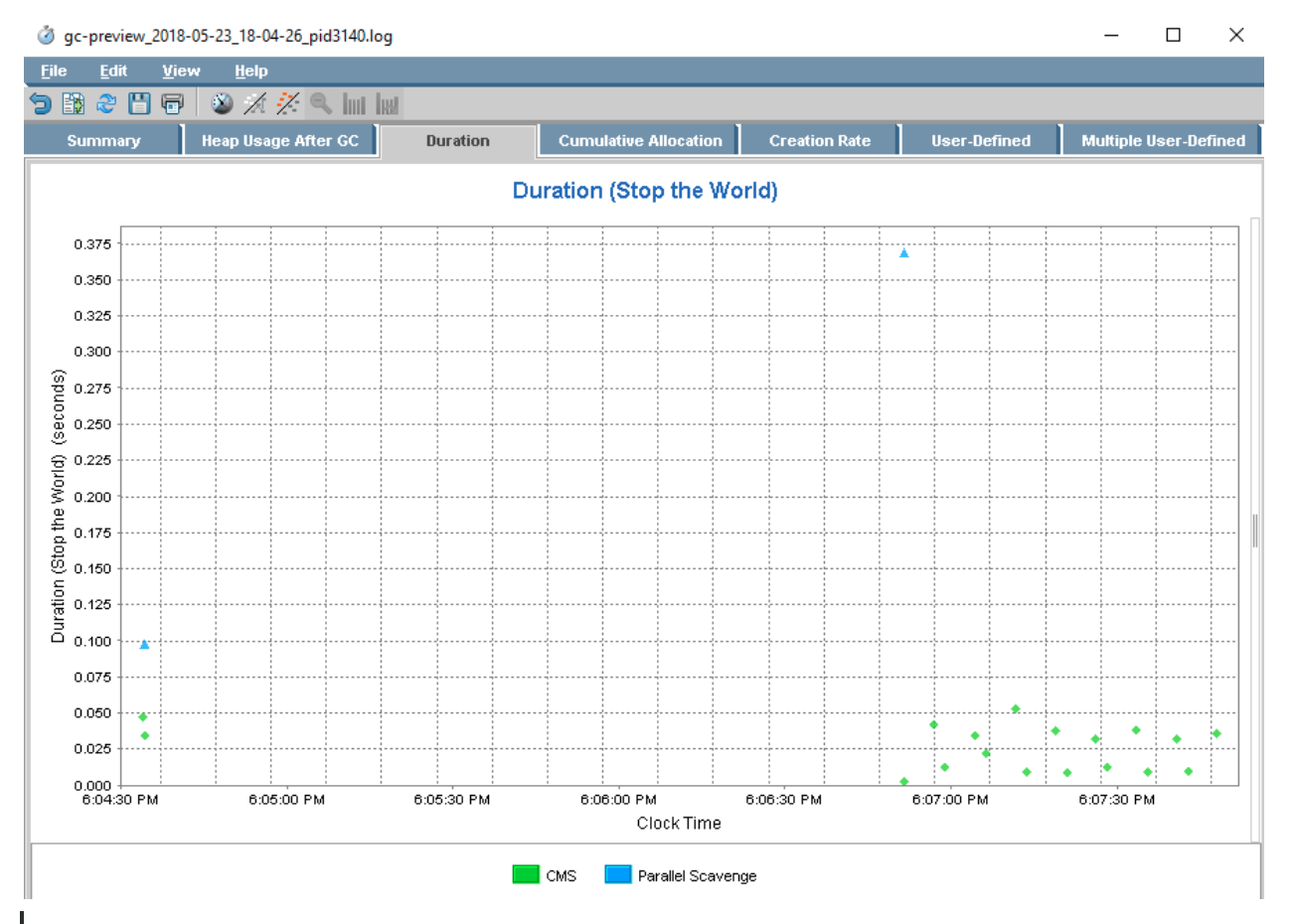Image resolution: width=1296 pixels, height=924 pixels.
Task: Click the orange crossed-out data points icon
Action: click(x=288, y=103)
